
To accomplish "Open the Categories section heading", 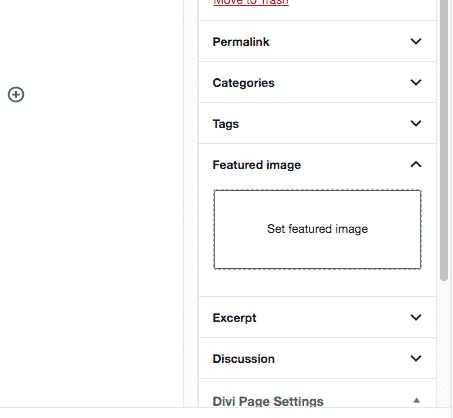I will coord(243,83).
